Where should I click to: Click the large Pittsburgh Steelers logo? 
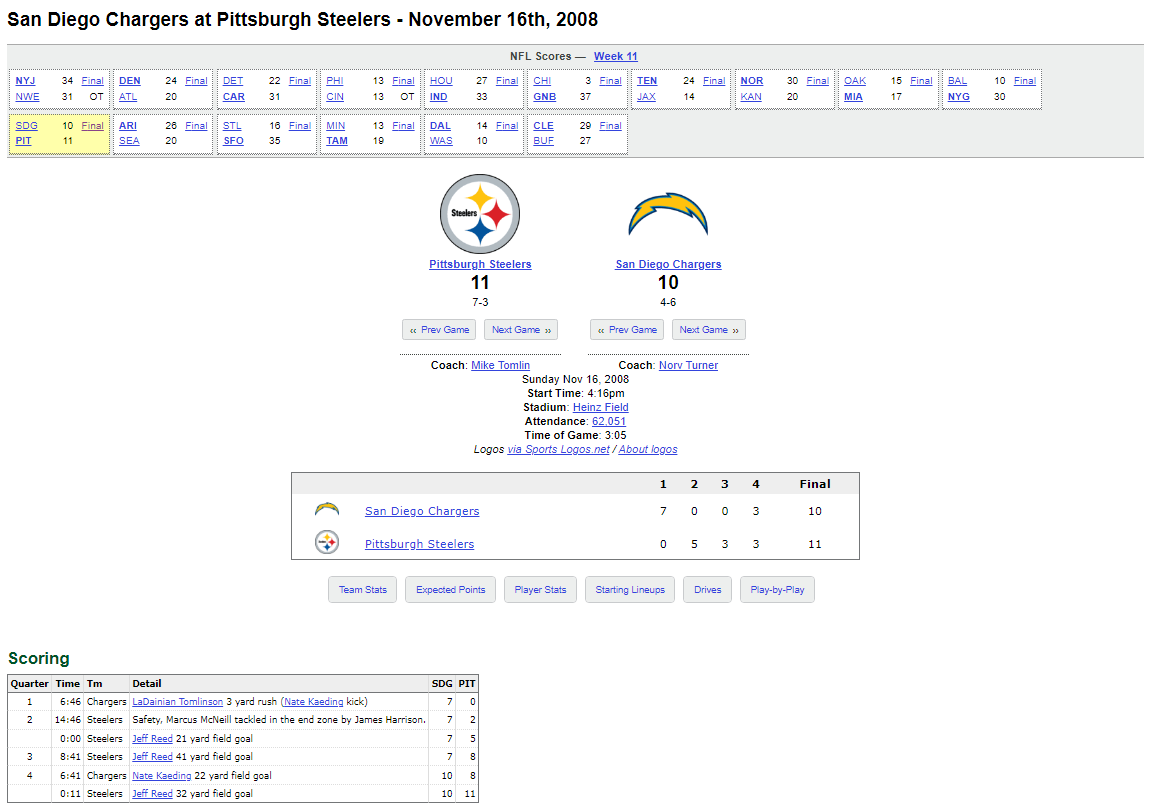[x=480, y=214]
